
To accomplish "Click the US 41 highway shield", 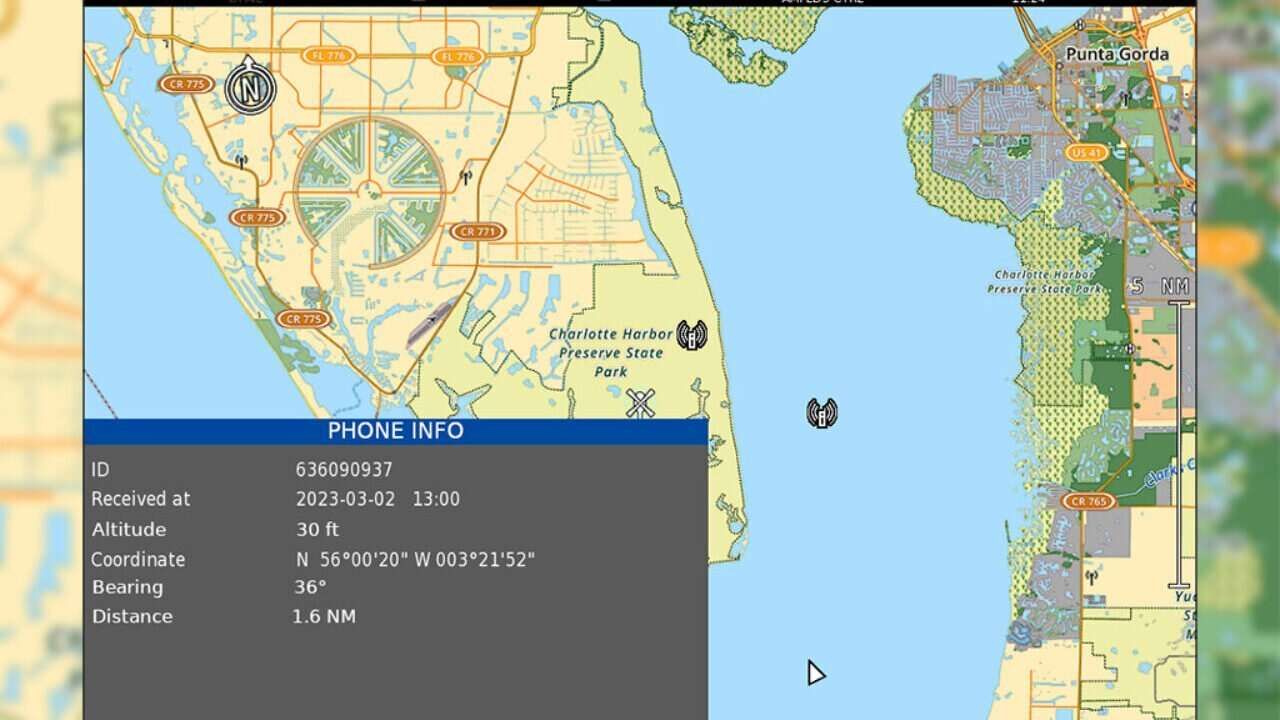I will (1085, 153).
